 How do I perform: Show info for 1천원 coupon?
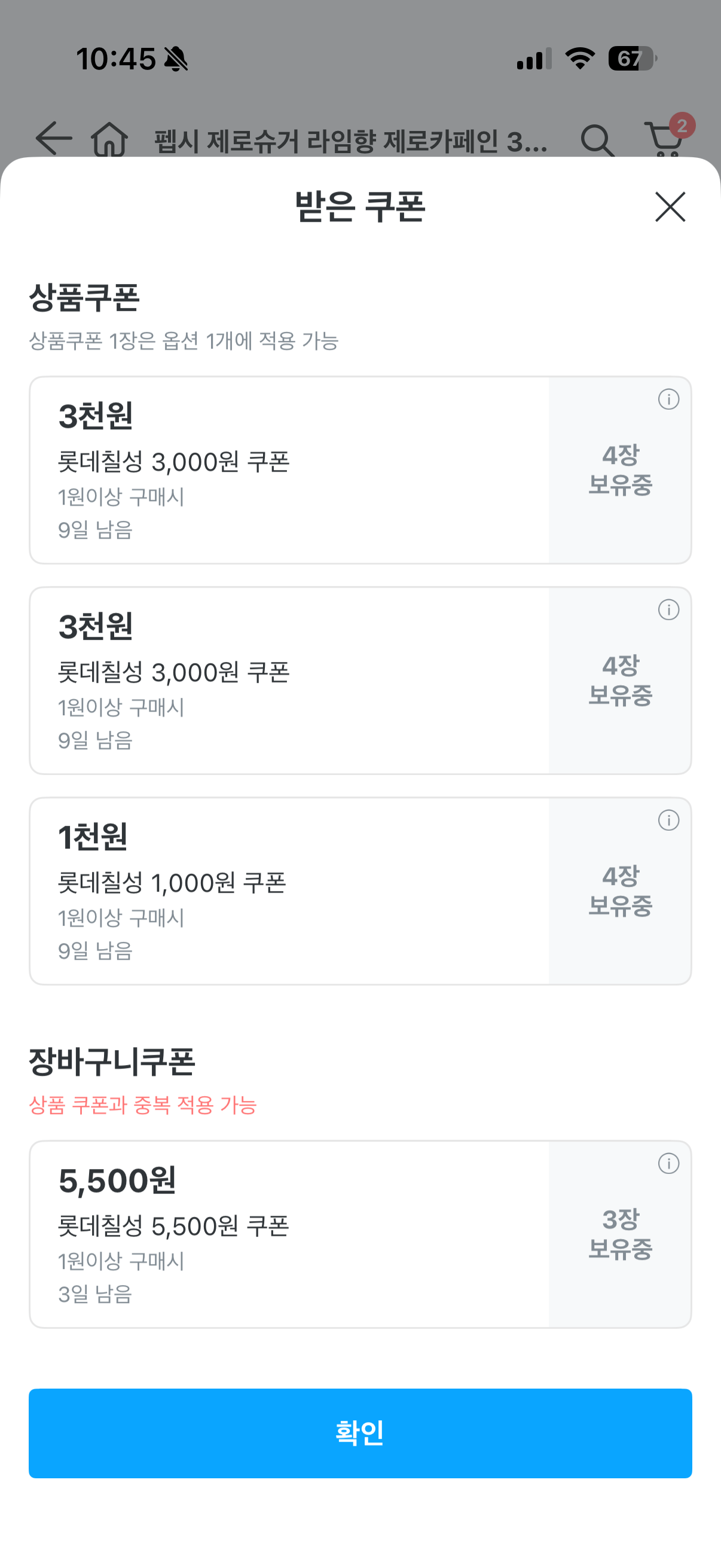pyautogui.click(x=668, y=820)
